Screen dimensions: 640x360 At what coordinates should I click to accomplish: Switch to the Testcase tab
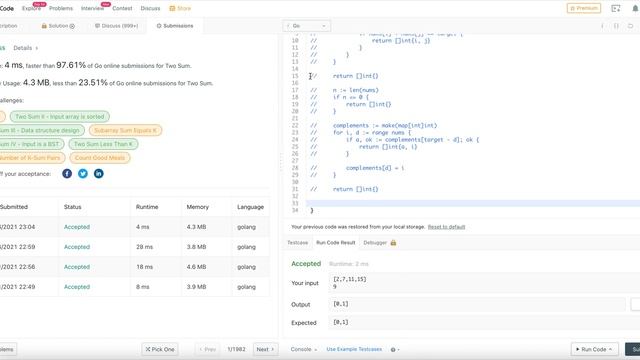(298, 242)
